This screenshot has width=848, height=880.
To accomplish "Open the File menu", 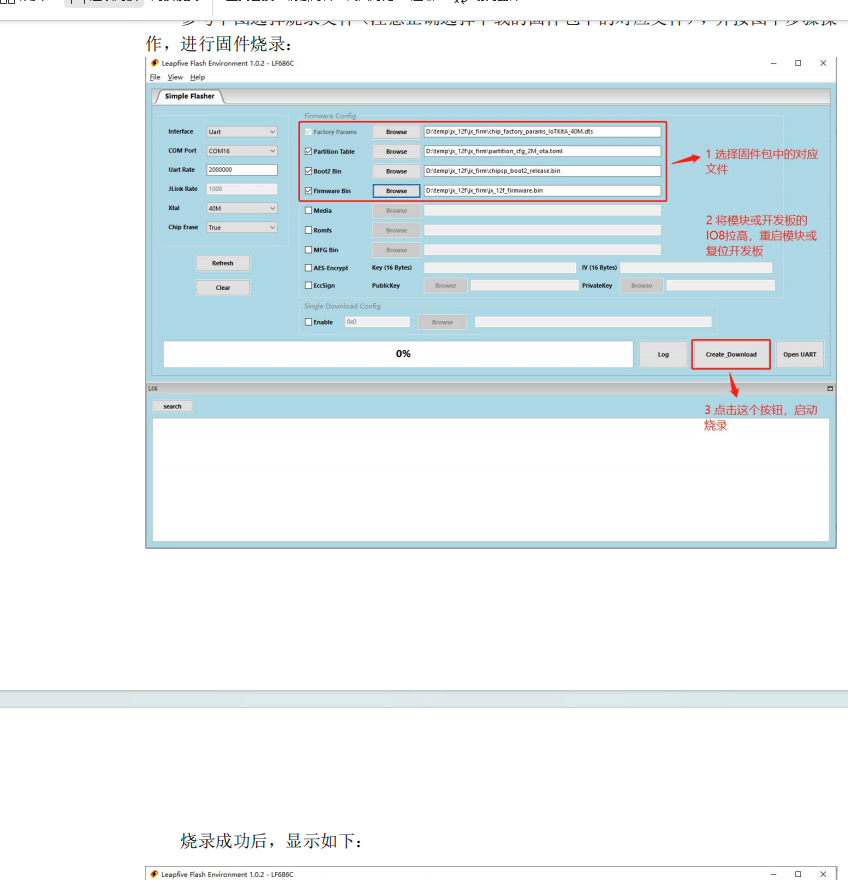I will pos(155,77).
